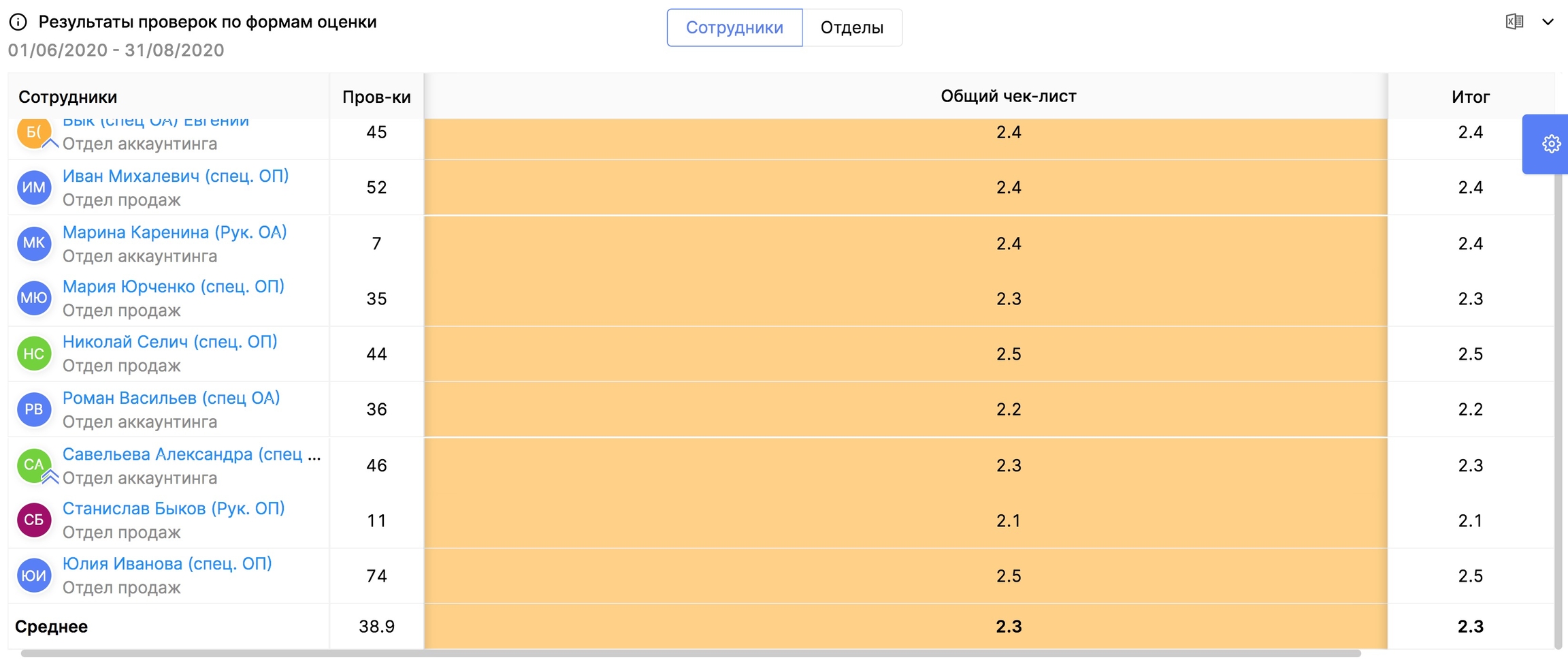Switch to the Отделы tab
This screenshot has height=662, width=1568.
coord(851,28)
